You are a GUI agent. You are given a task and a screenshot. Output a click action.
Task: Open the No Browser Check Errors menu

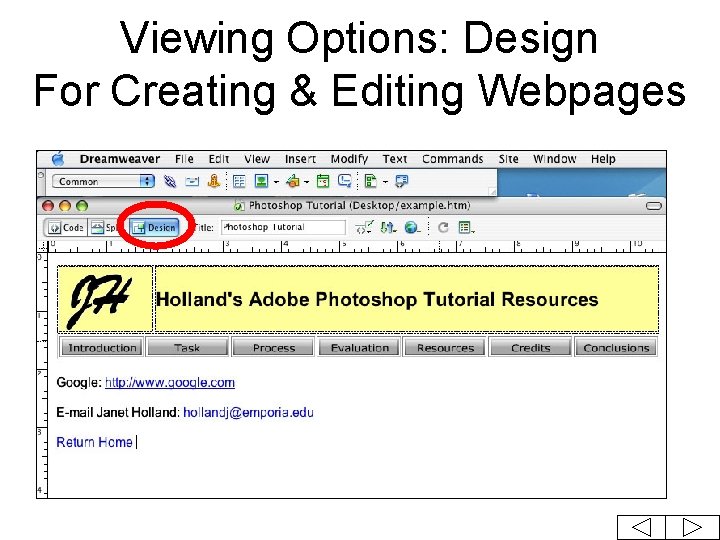364,227
